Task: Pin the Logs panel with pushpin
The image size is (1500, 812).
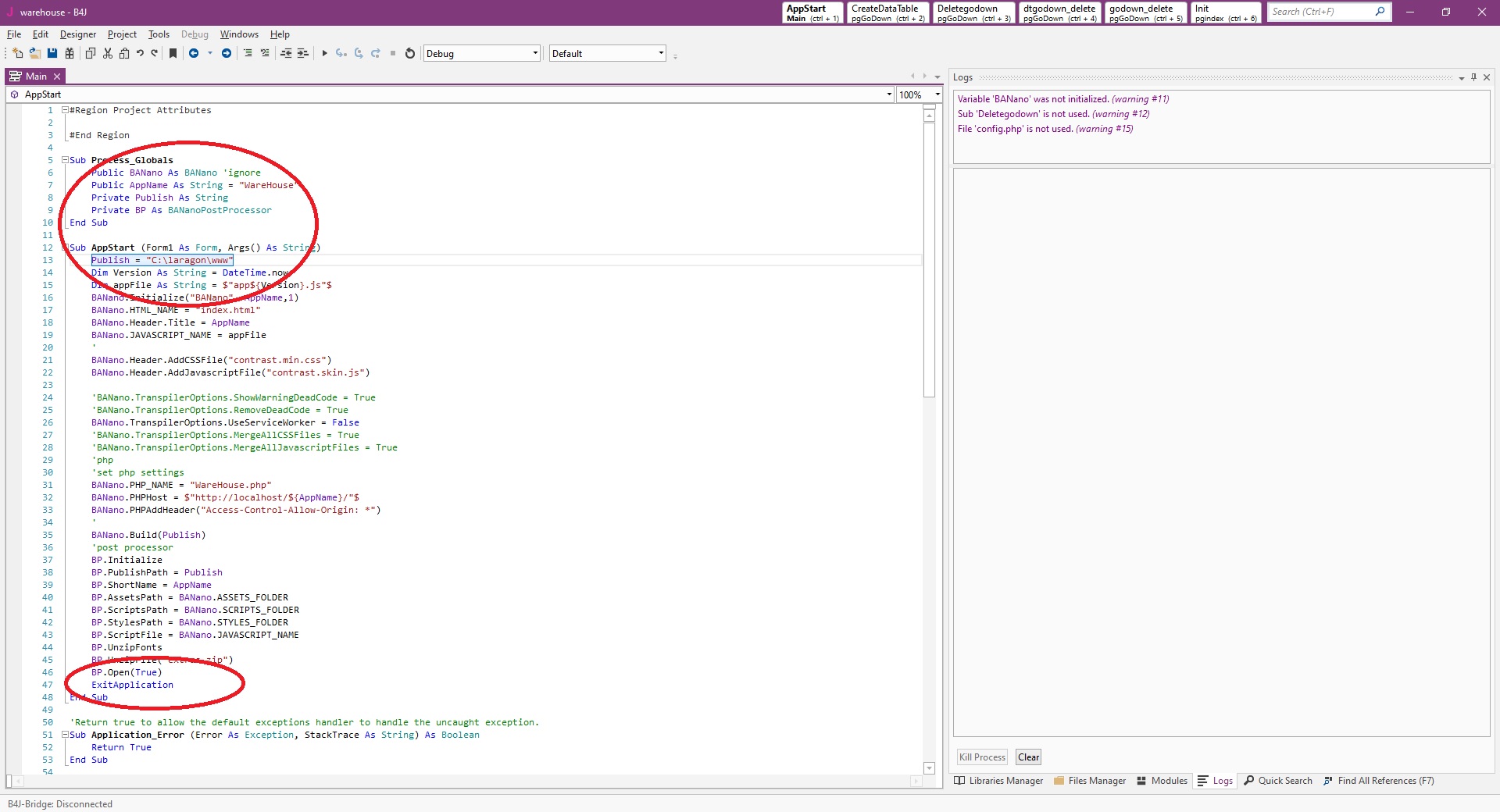Action: pos(1473,77)
